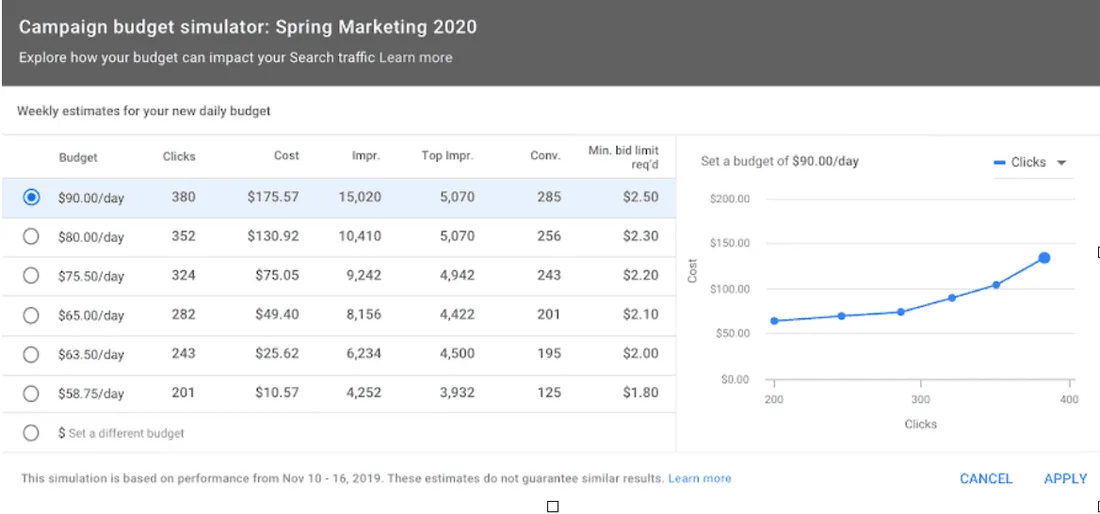Click the conversions value 201
This screenshot has height=514, width=1100.
[x=549, y=315]
